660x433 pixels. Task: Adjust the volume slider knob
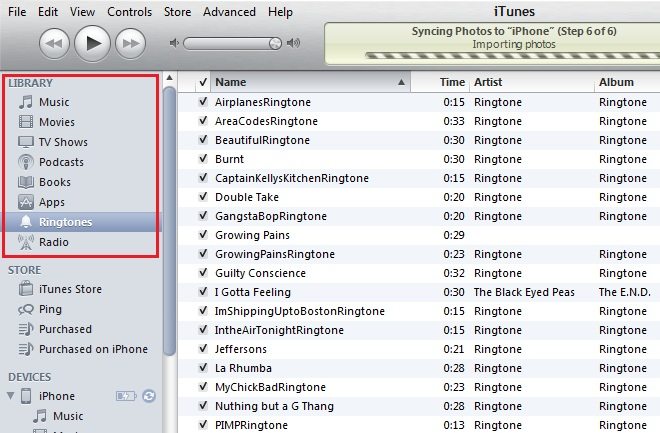point(275,43)
